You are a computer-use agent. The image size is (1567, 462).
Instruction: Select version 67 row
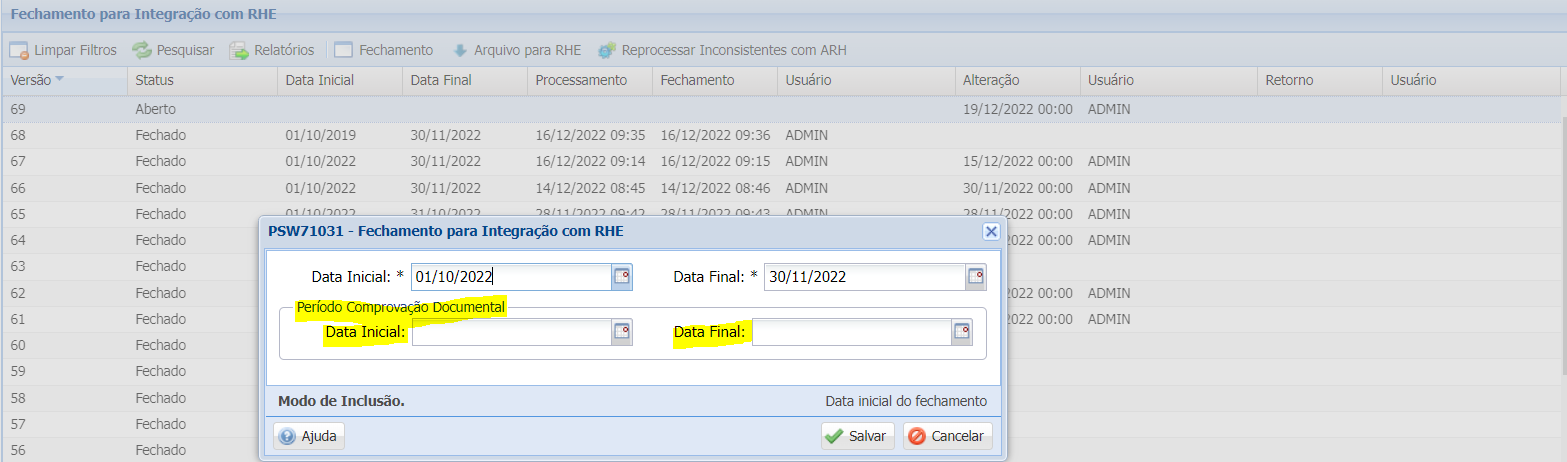(x=782, y=161)
